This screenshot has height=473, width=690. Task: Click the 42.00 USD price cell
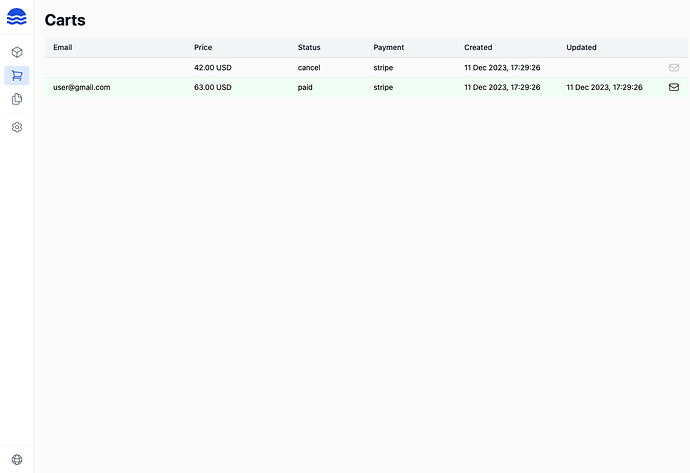[213, 67]
